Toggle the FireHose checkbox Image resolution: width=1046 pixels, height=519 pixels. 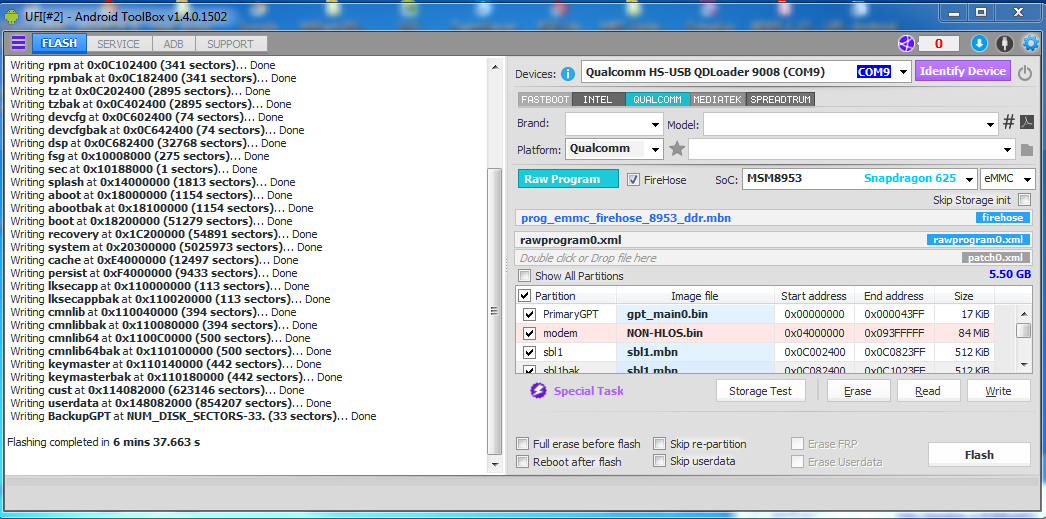[634, 179]
